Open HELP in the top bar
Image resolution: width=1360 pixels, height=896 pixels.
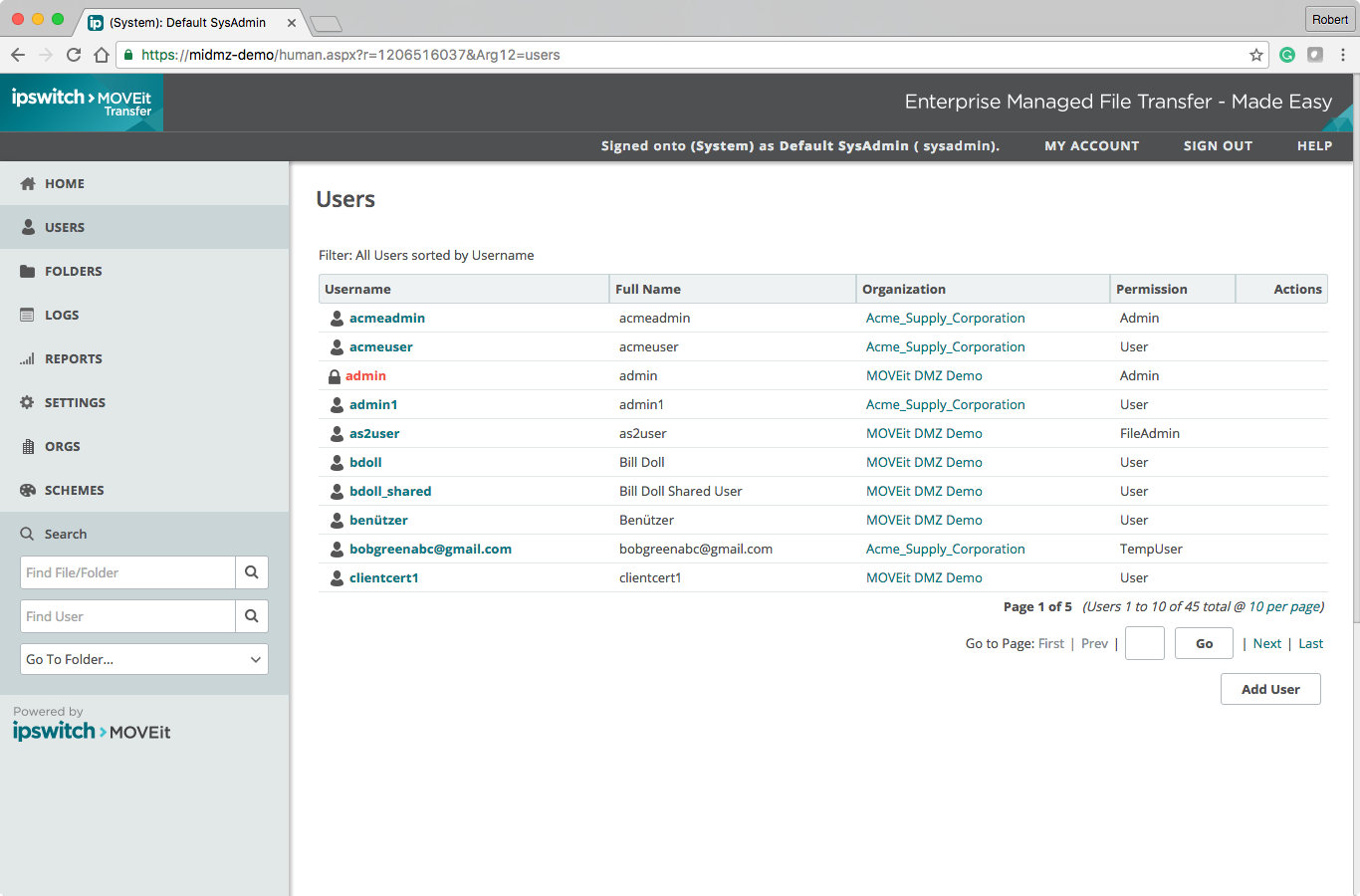1314,145
